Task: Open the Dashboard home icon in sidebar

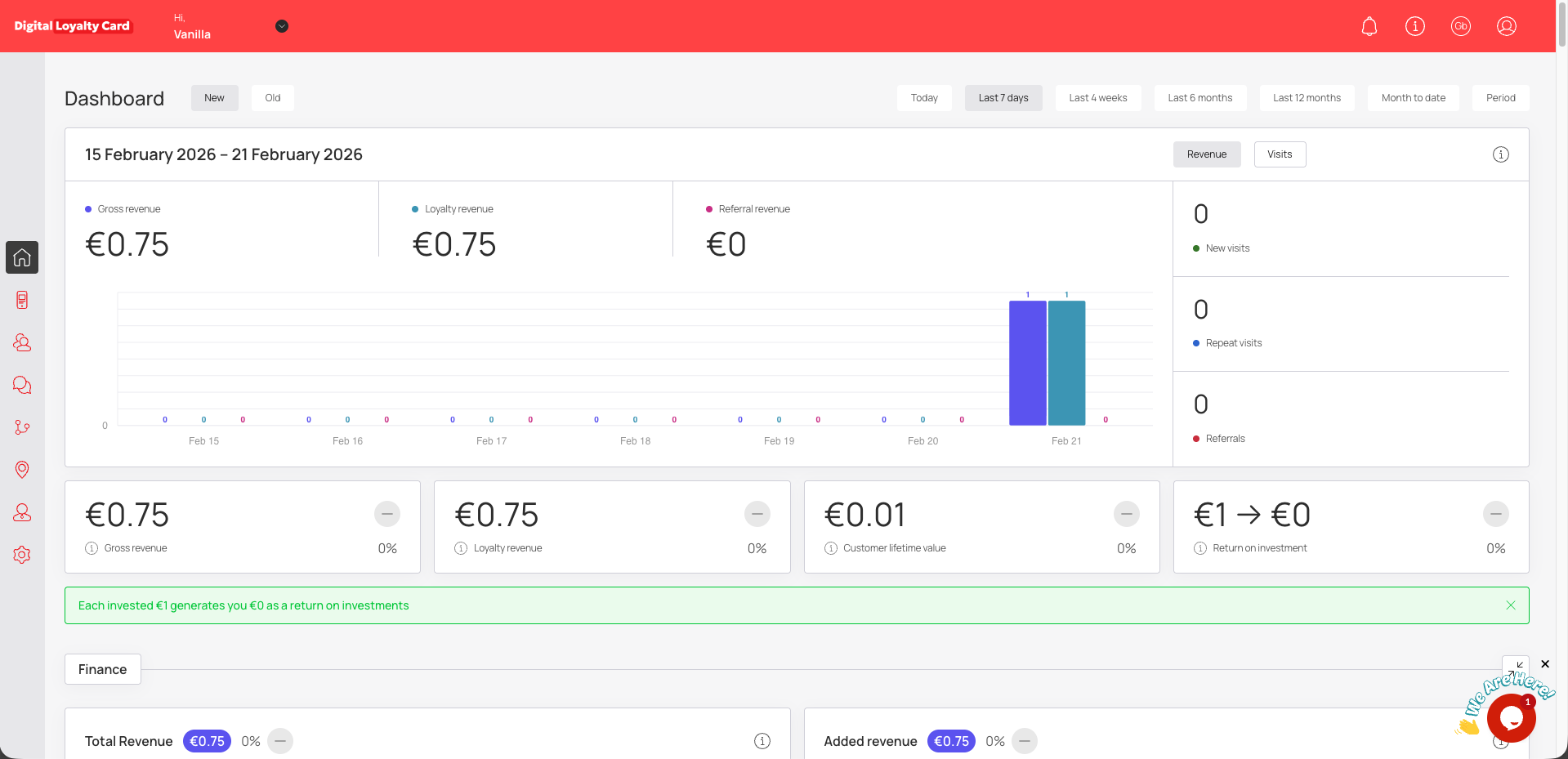Action: (x=21, y=257)
